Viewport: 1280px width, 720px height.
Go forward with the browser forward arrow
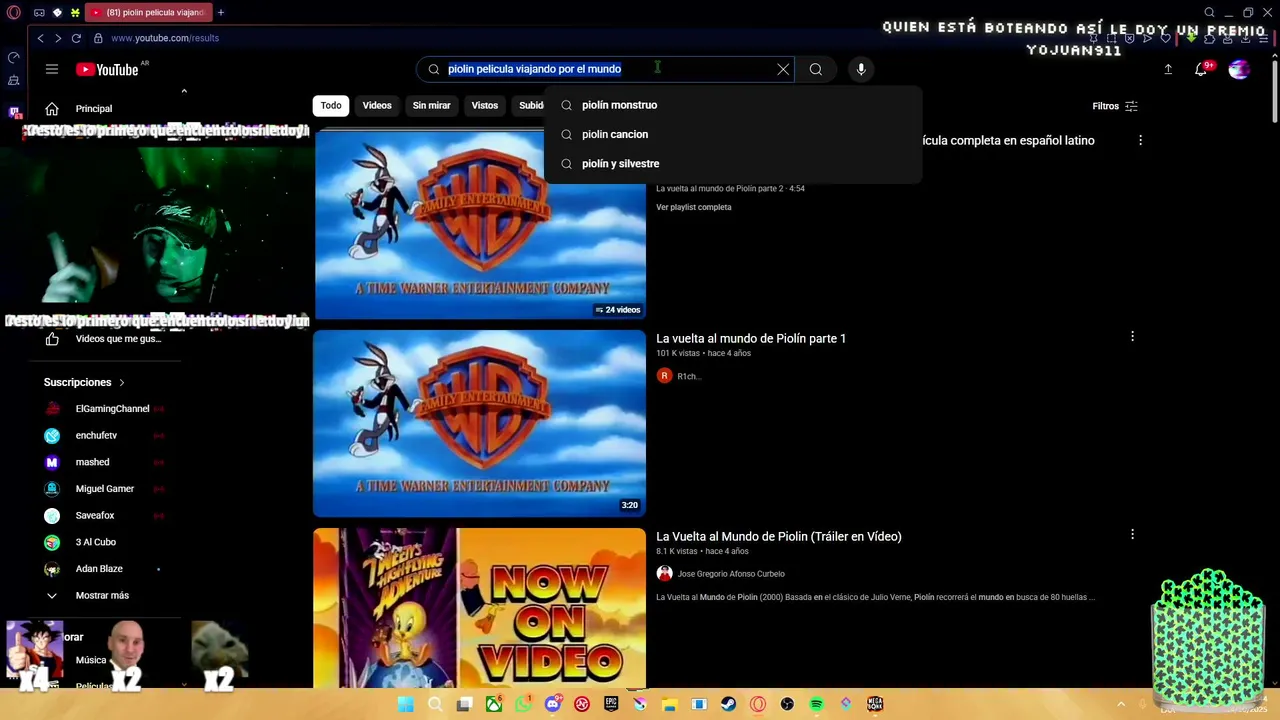pos(58,38)
